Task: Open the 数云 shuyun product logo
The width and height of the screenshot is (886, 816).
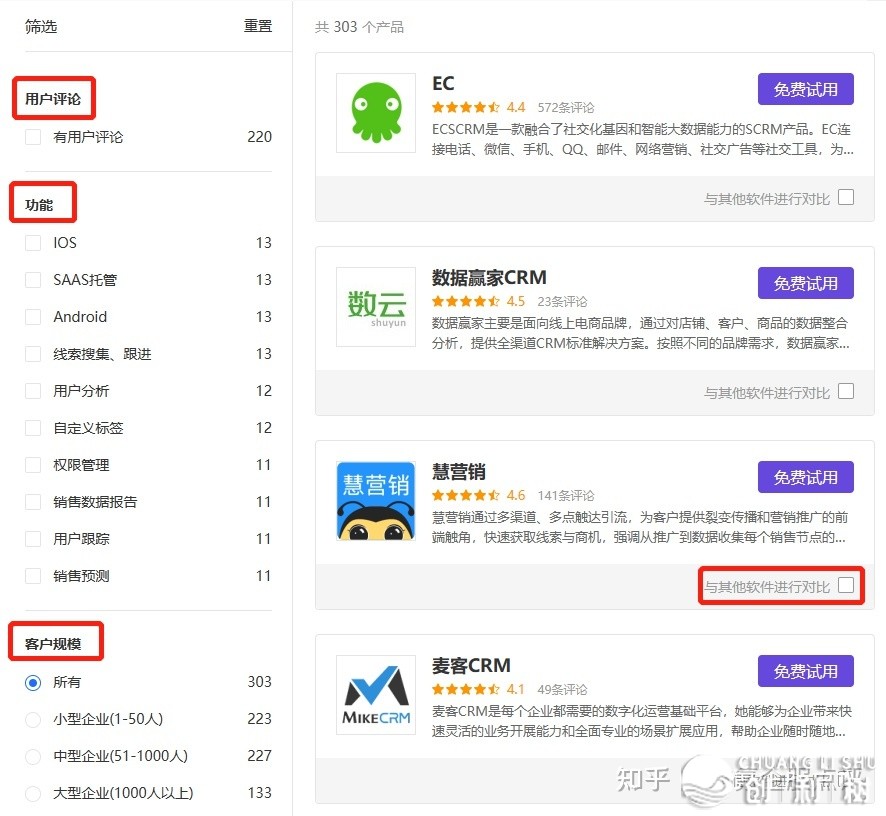Action: [376, 307]
